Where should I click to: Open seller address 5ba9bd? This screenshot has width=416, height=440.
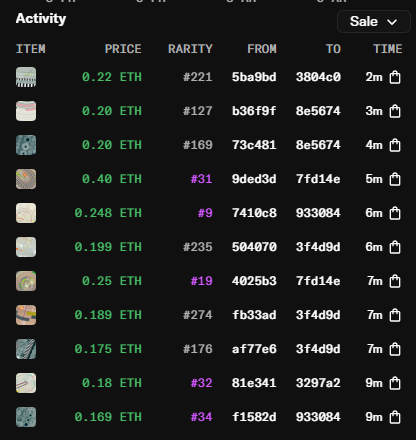254,77
